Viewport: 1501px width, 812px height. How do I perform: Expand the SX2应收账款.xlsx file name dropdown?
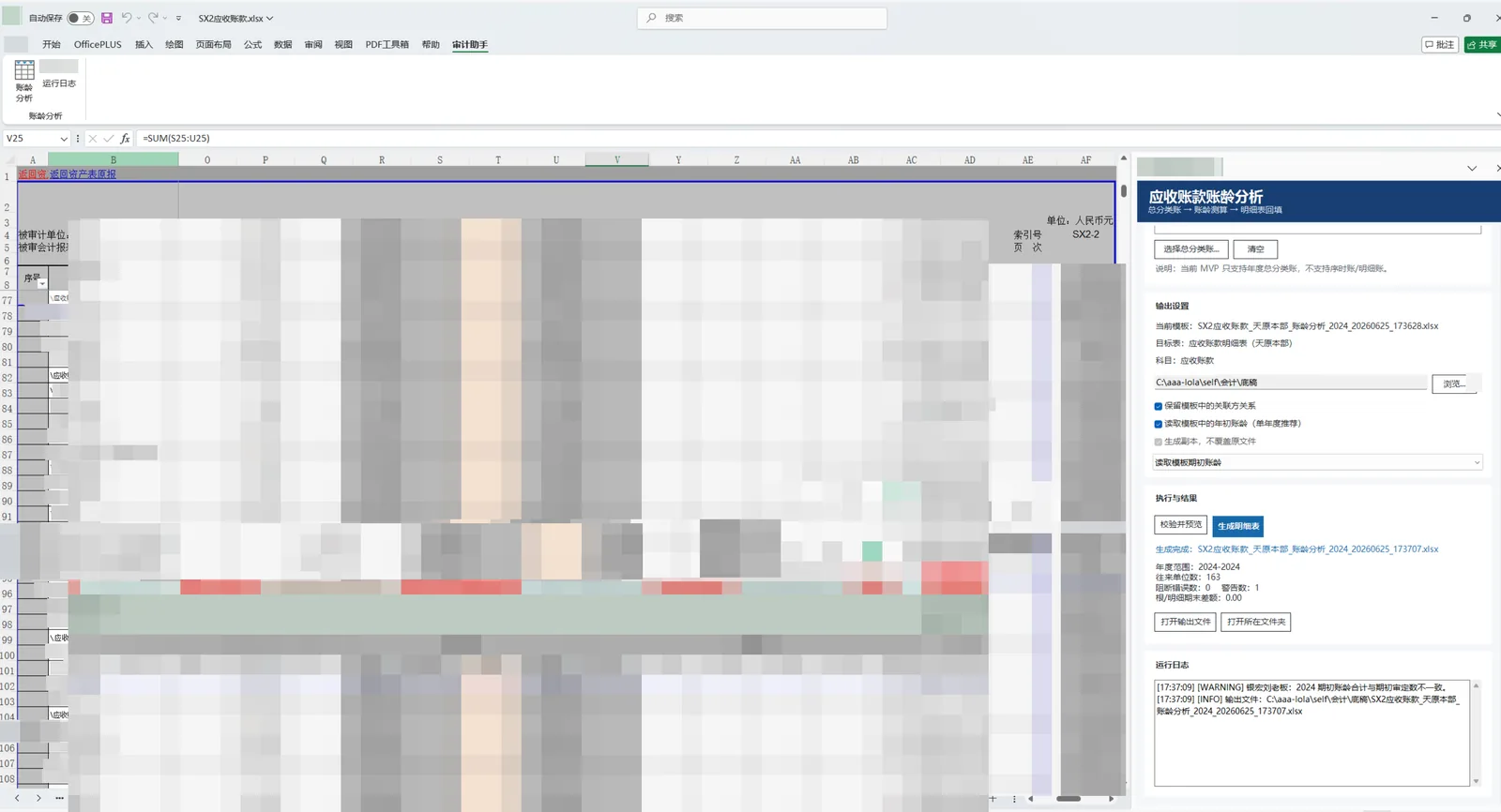[270, 18]
